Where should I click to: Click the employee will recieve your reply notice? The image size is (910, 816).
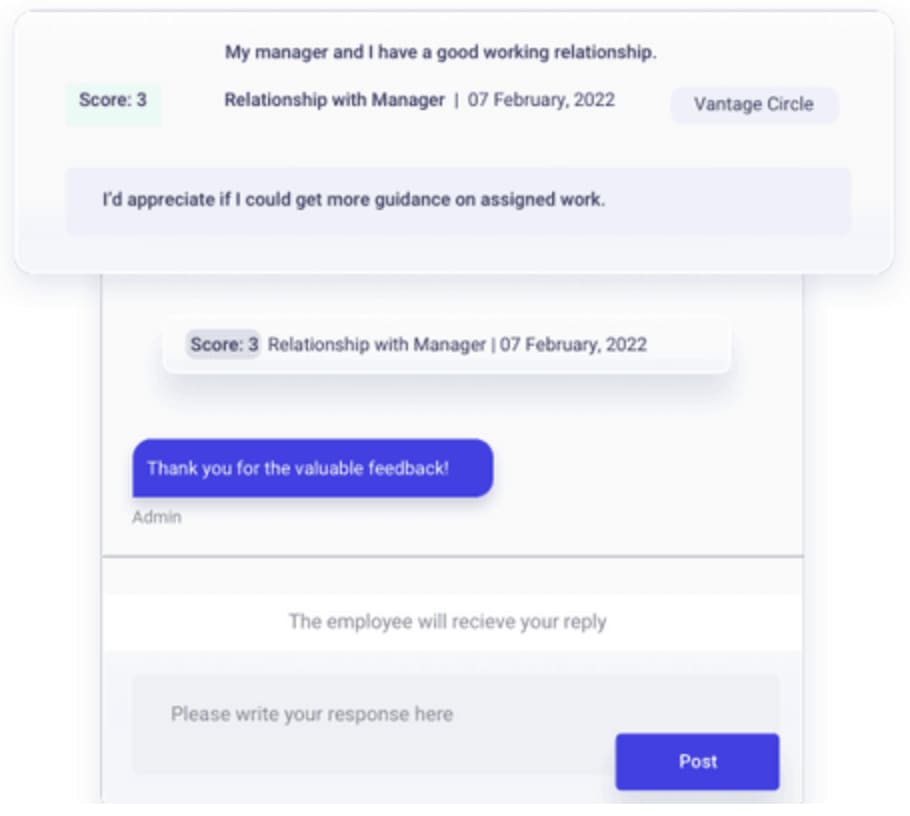[x=447, y=622]
